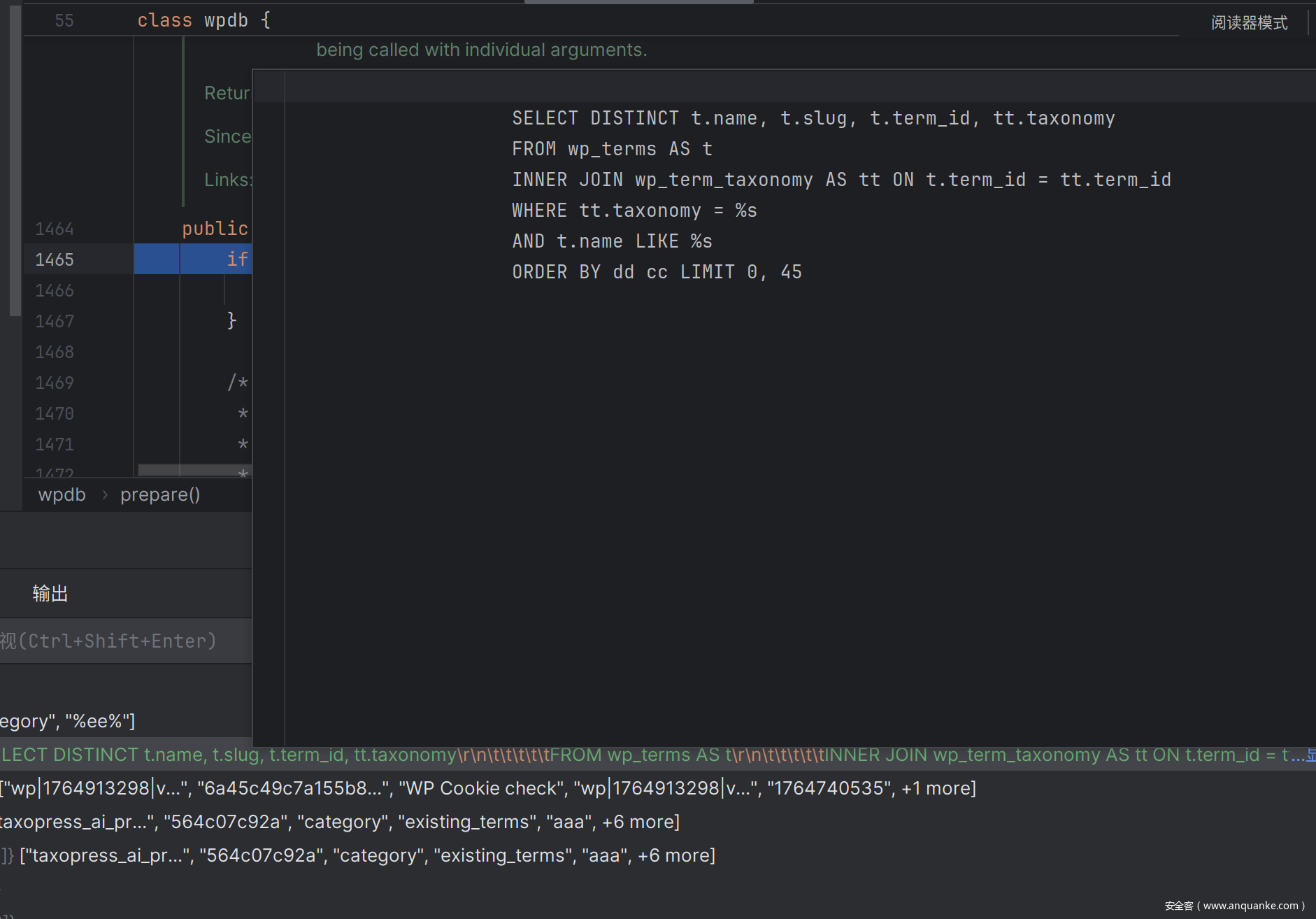
Task: Click the editor horizontal scrollbar at top
Action: (638, 2)
